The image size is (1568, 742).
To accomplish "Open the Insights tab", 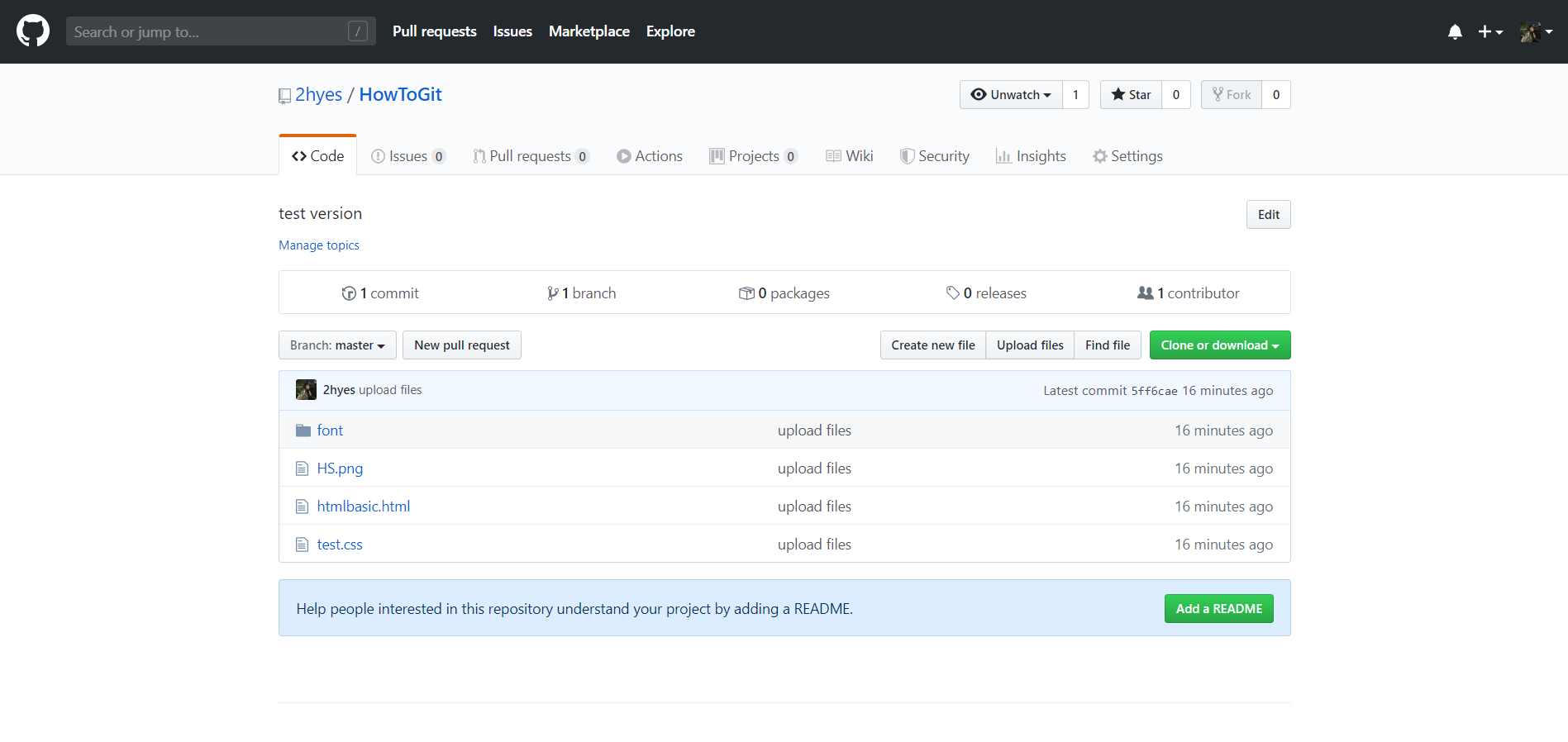I will [1031, 155].
